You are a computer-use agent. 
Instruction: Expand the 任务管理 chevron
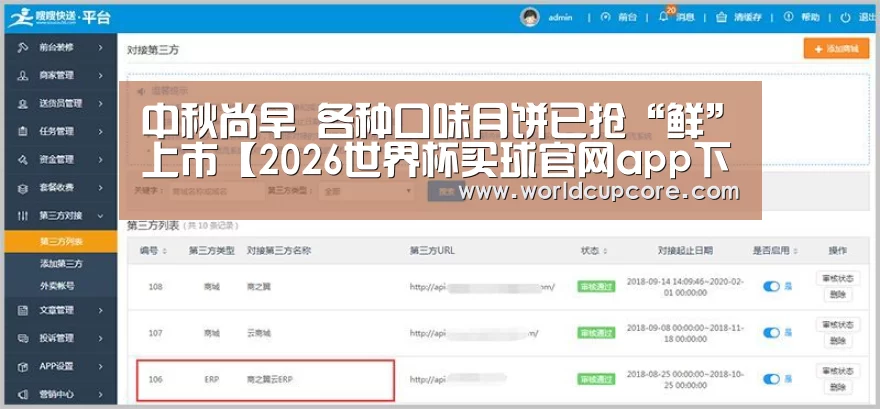(100, 132)
